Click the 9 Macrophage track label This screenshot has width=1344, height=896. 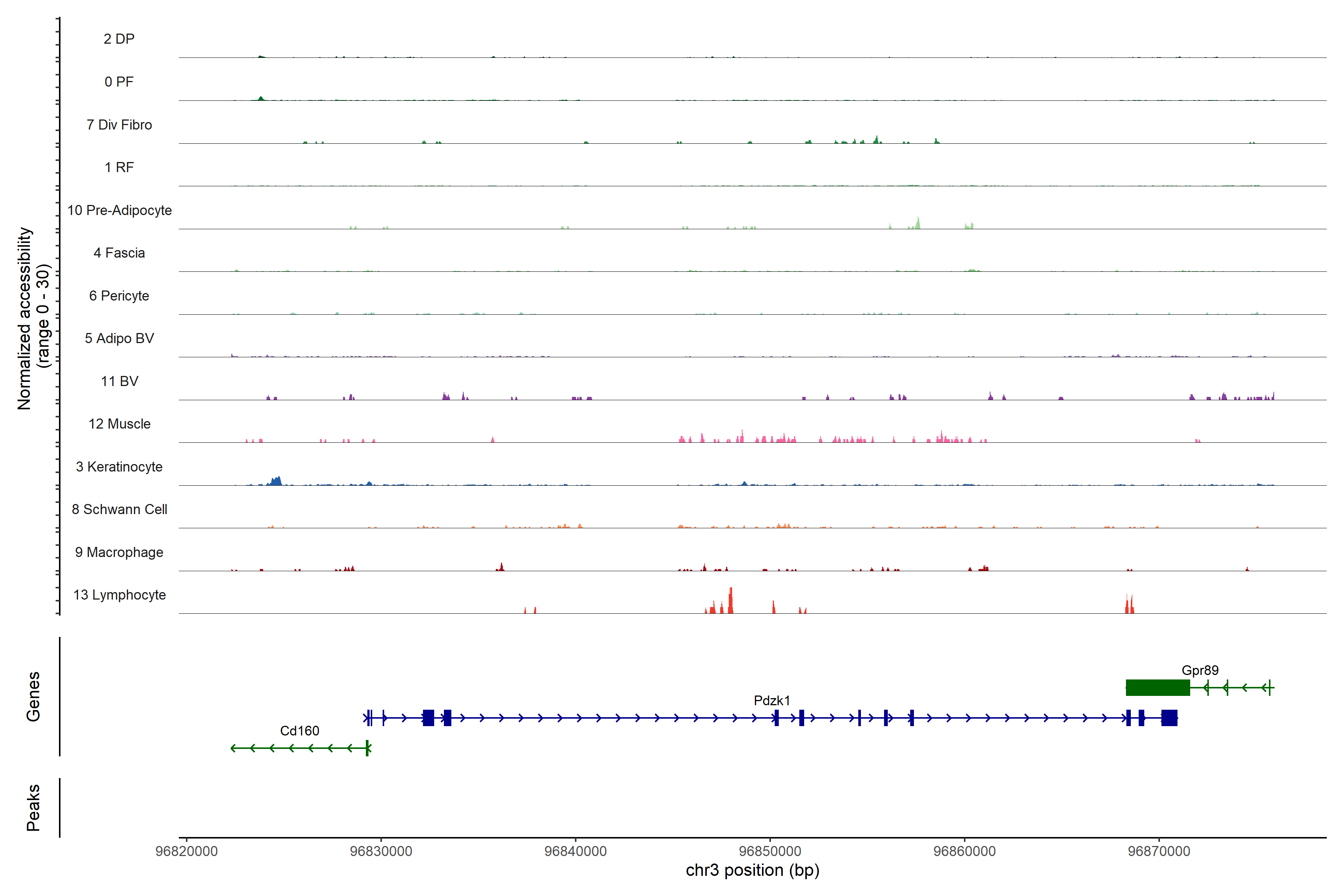click(x=119, y=552)
